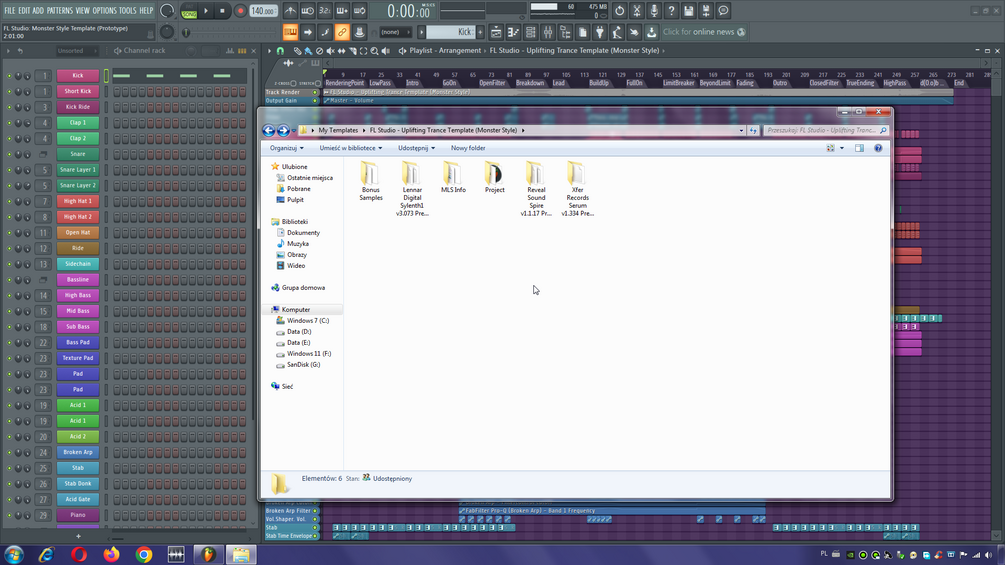The height and width of the screenshot is (565, 1005).
Task: Click Nowy folder button in Explorer
Action: [x=468, y=148]
